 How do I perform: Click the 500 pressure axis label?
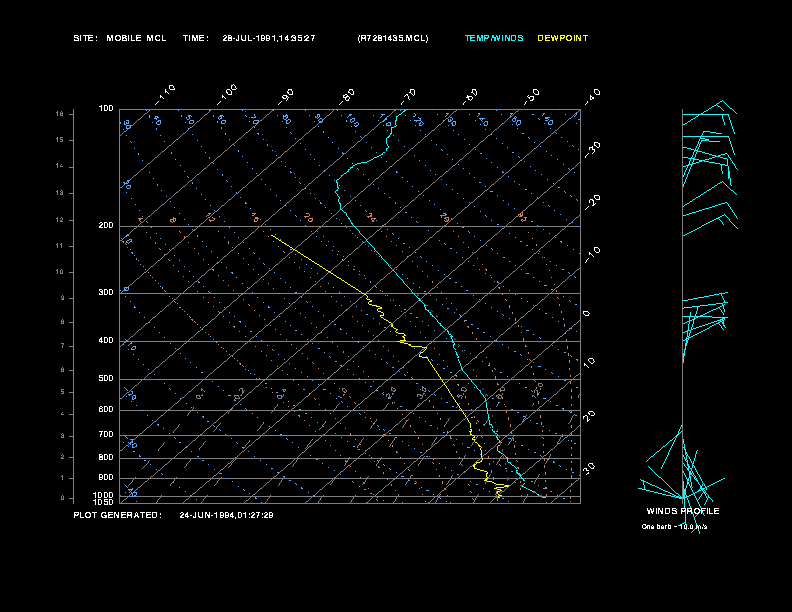(x=106, y=379)
